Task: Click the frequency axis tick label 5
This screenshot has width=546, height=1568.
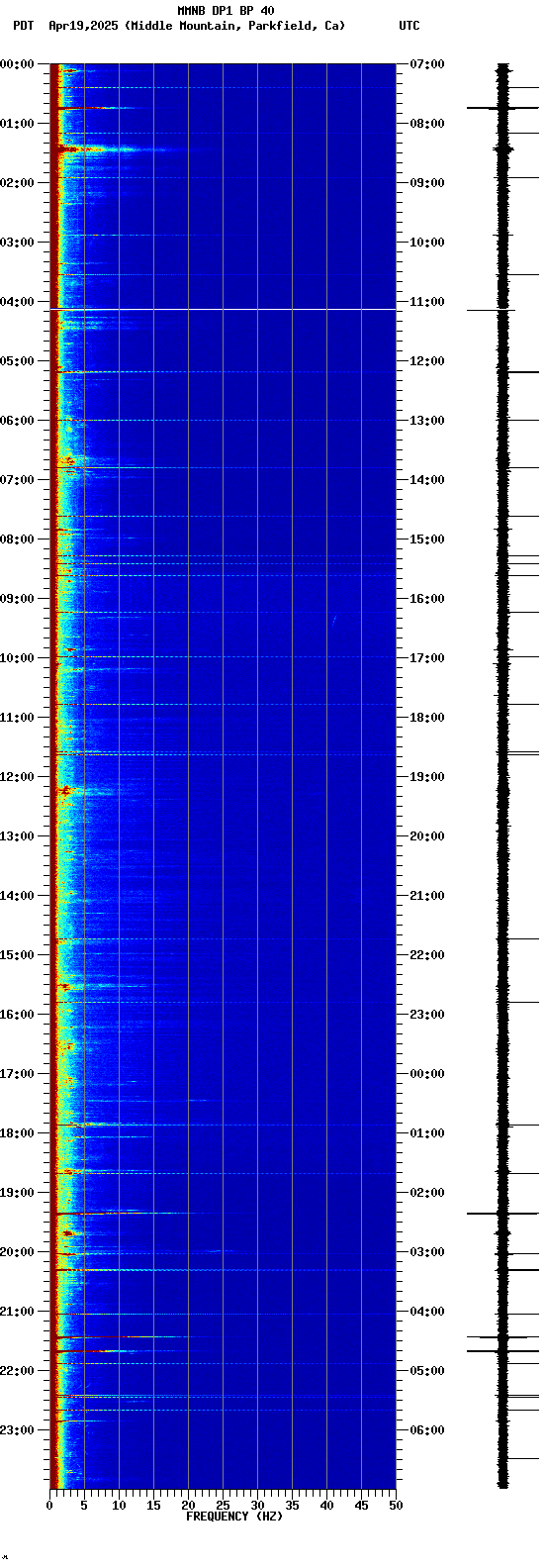Action: pyautogui.click(x=84, y=1506)
